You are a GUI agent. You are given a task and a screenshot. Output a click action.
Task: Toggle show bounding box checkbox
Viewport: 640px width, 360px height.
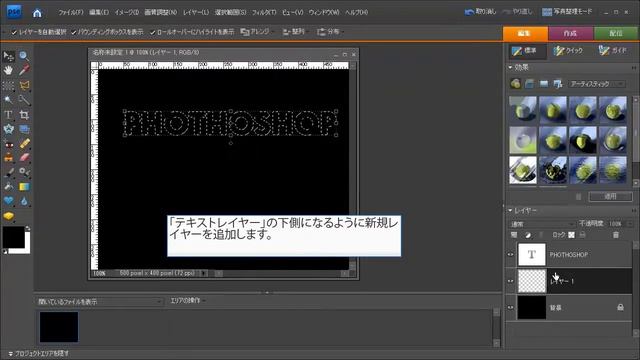(x=73, y=32)
